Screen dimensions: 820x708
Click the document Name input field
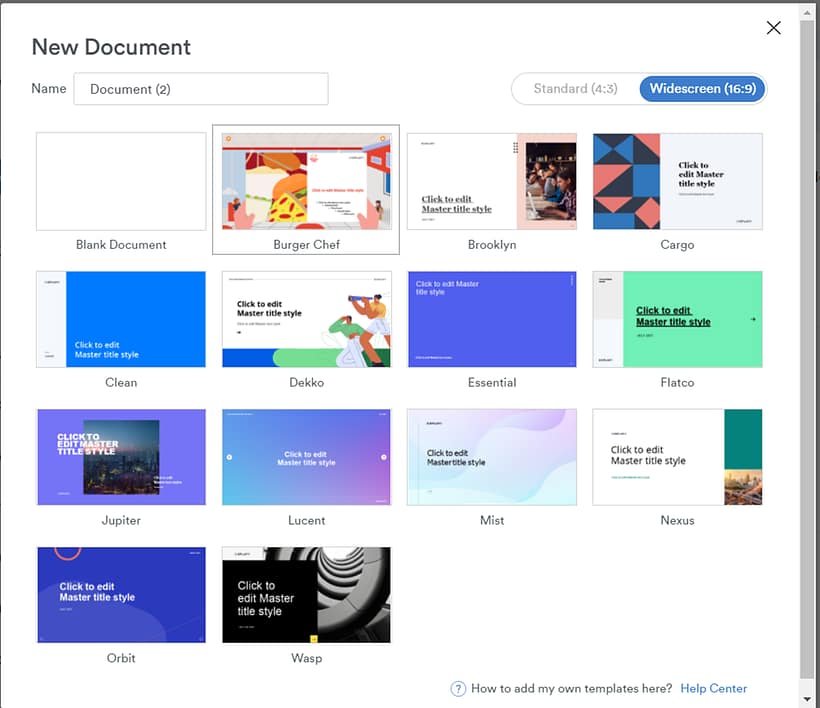201,89
